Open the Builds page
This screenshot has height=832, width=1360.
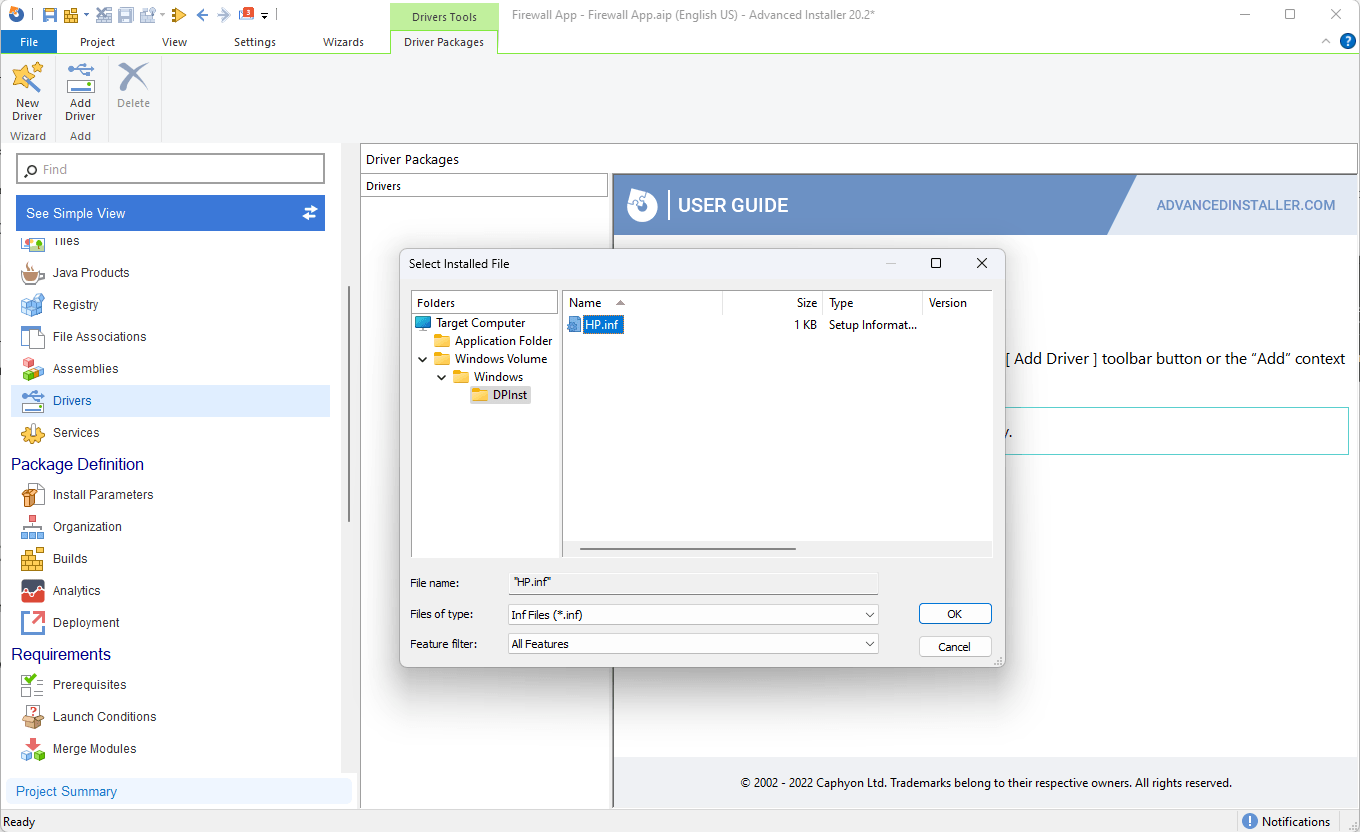pos(70,559)
